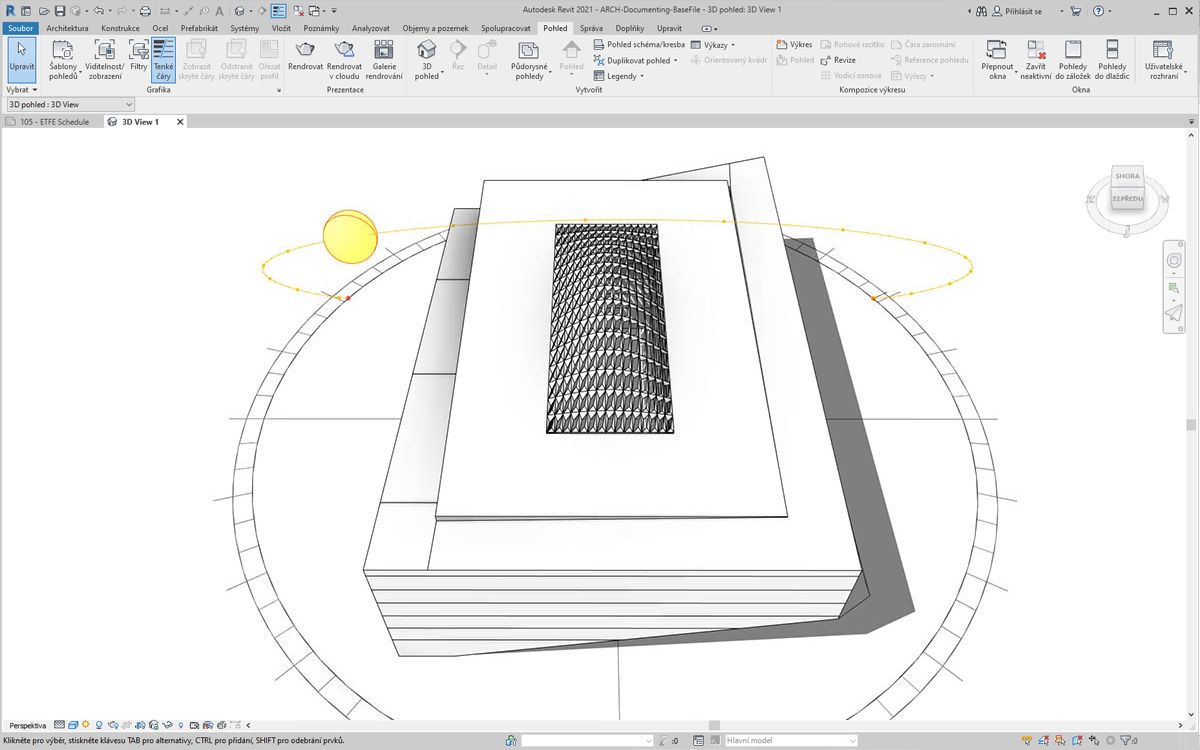This screenshot has height=750, width=1200.
Task: Click Pohledy do záložek tab views
Action: pyautogui.click(x=1073, y=60)
